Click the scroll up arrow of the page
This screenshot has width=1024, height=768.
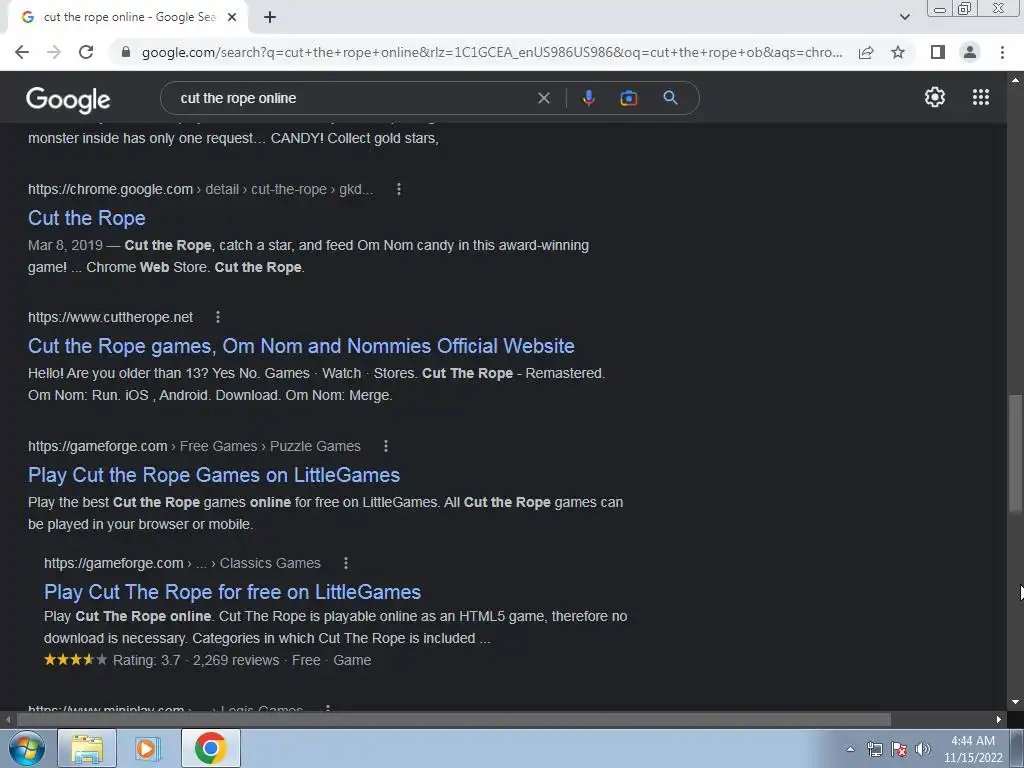1014,80
